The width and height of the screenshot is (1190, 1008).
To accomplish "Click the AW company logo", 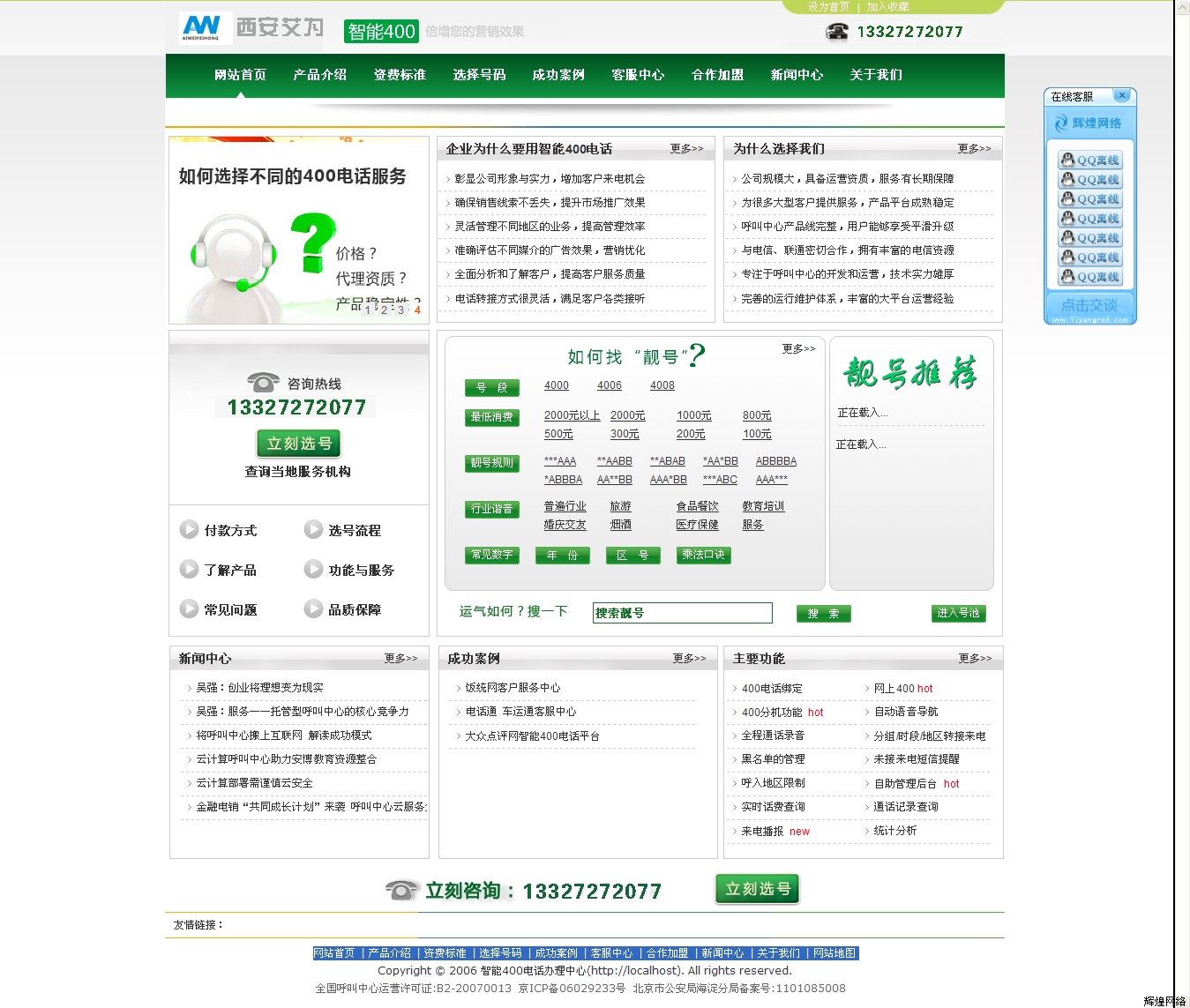I will (202, 28).
